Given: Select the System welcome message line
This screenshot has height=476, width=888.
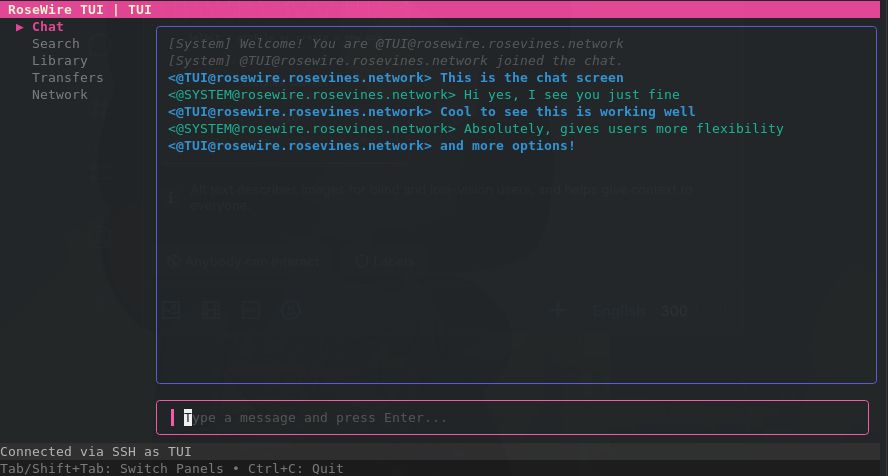Looking at the screenshot, I should (x=395, y=44).
